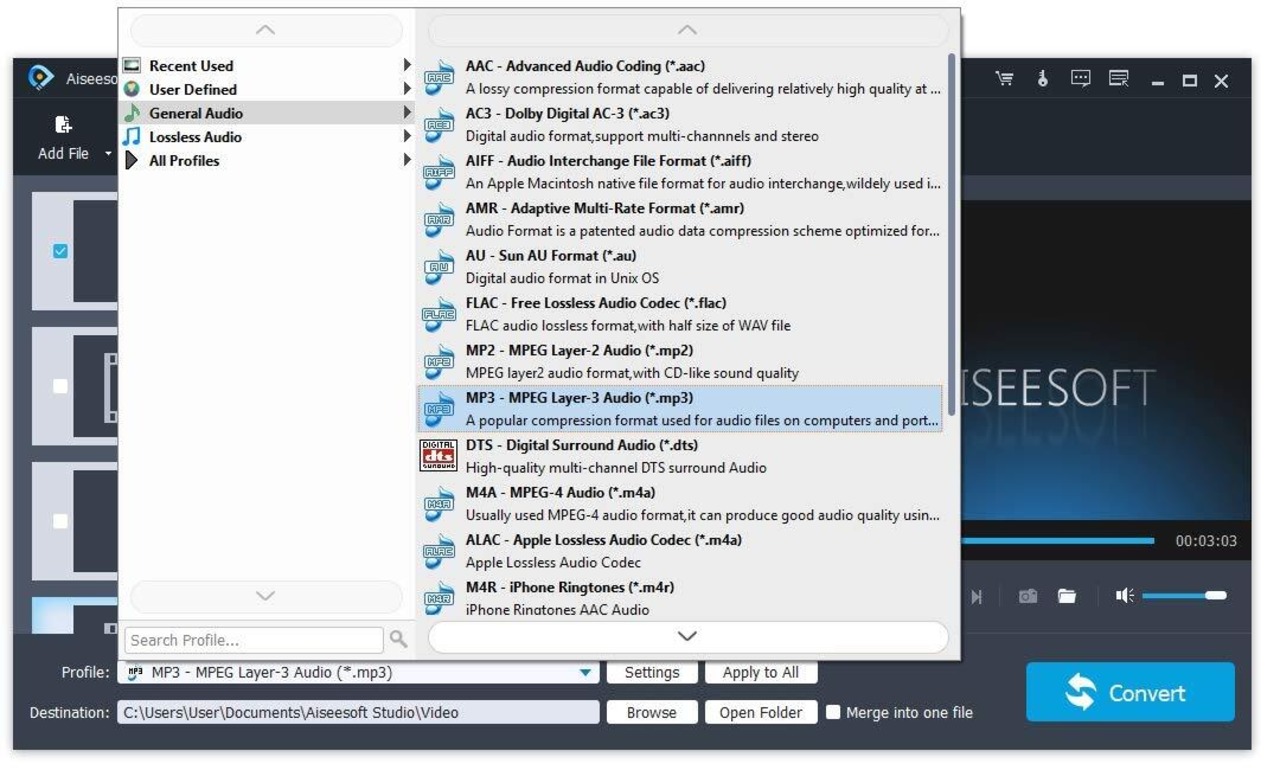Mute audio with the speaker icon
1280x770 pixels.
pos(1125,596)
